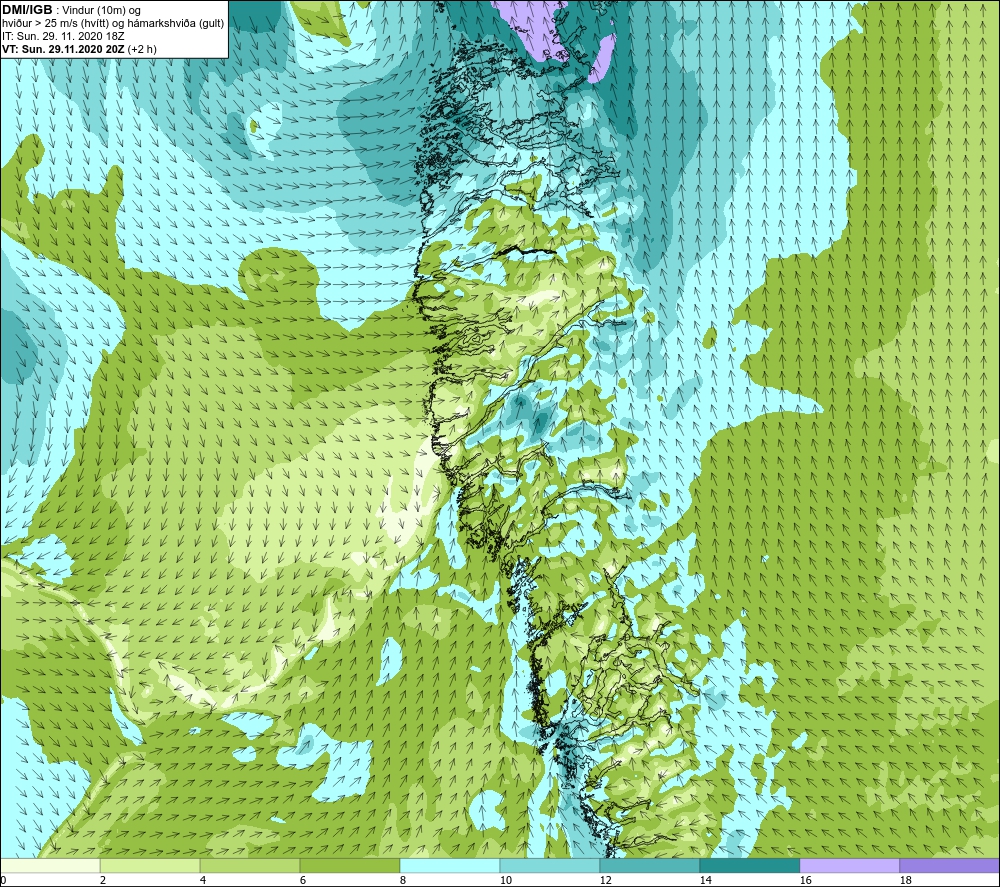Click the 14–16 m/s dark teal legend swatch

point(749,866)
